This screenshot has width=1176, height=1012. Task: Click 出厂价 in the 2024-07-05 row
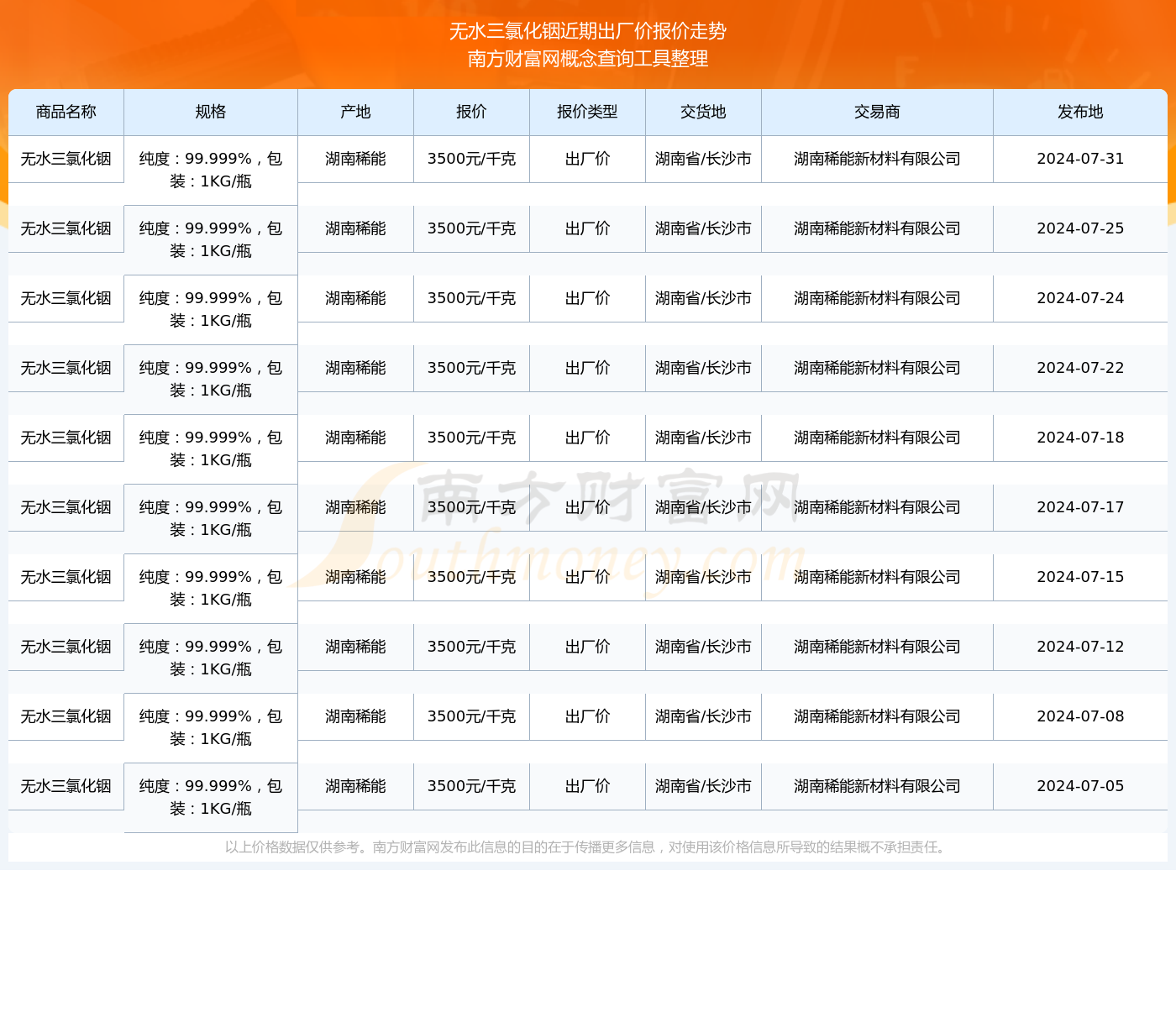588,786
